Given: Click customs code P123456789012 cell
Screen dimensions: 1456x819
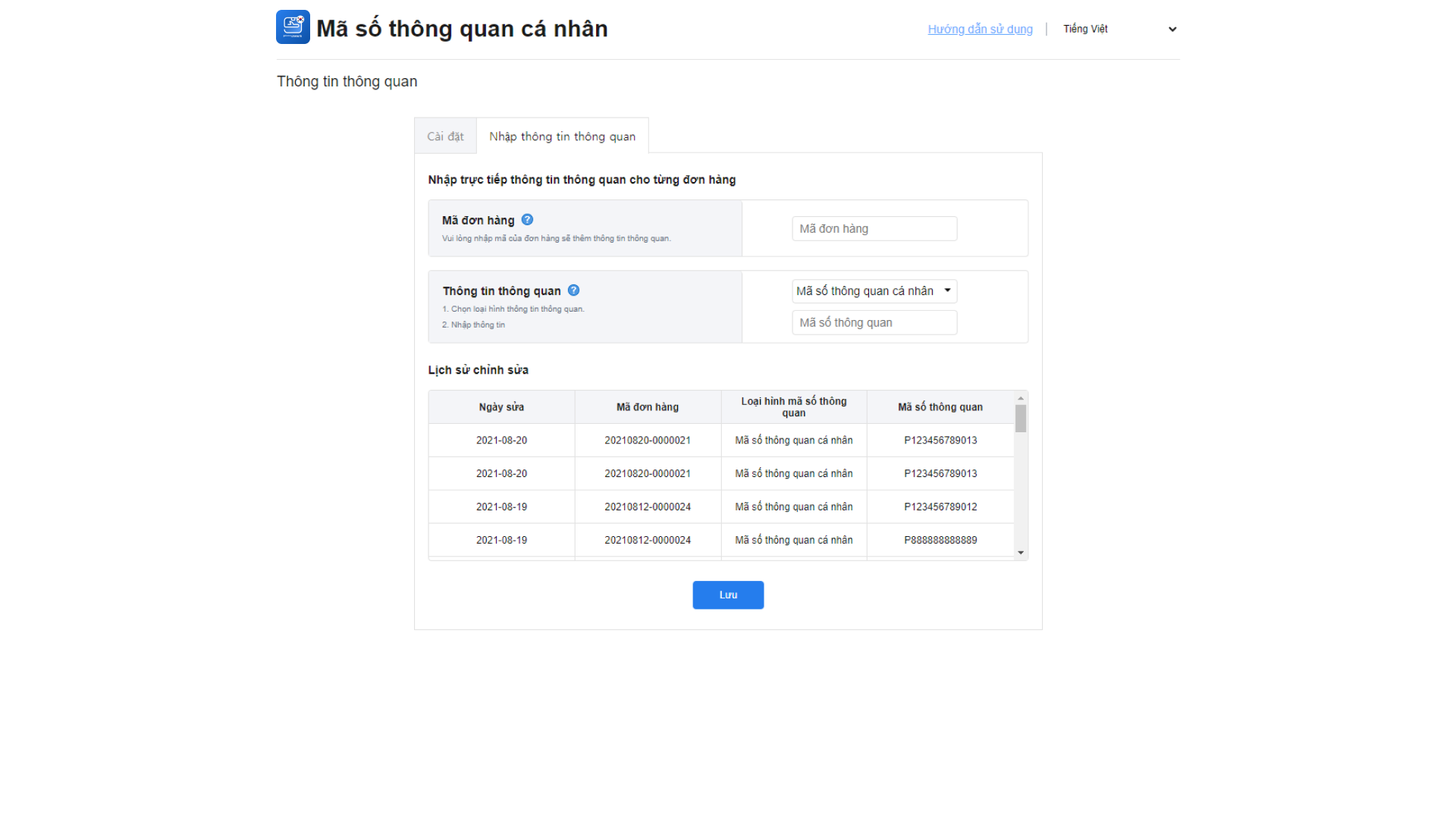Looking at the screenshot, I should pyautogui.click(x=940, y=507).
